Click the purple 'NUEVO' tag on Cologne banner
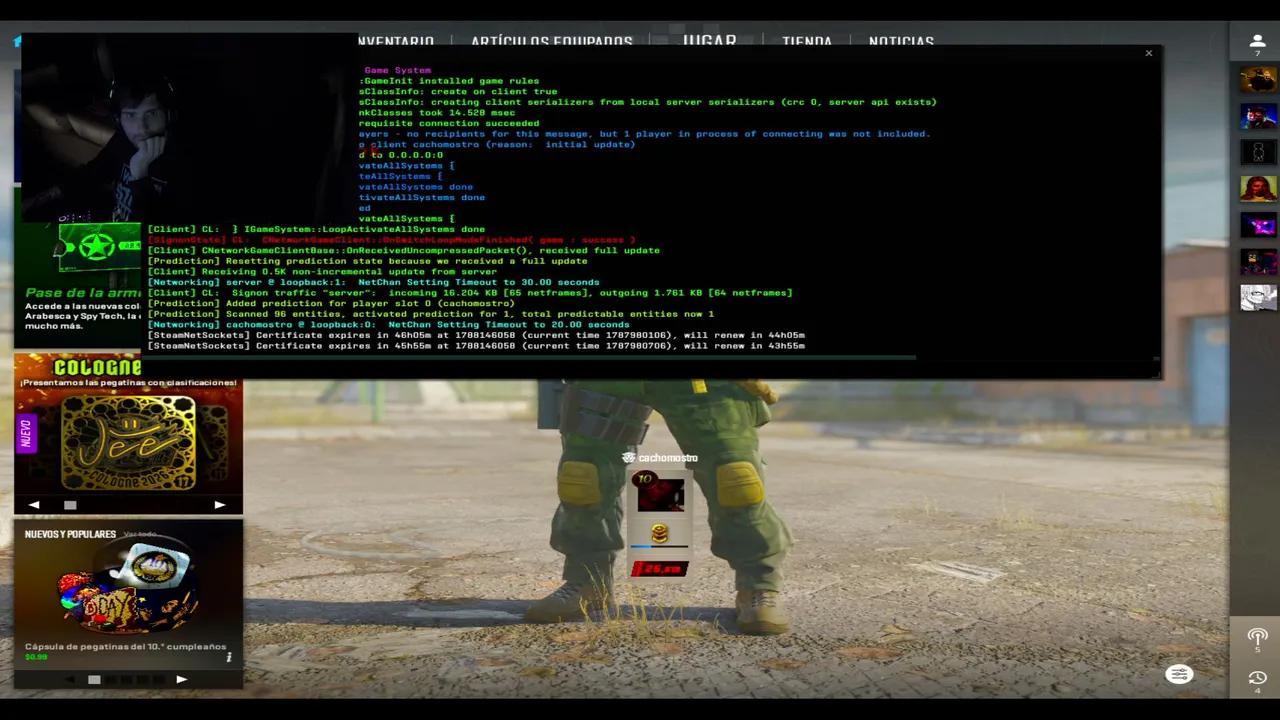Image resolution: width=1280 pixels, height=720 pixels. point(26,434)
